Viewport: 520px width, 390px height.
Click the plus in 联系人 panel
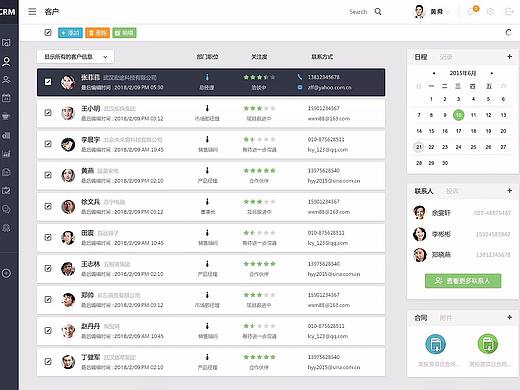pyautogui.click(x=509, y=191)
